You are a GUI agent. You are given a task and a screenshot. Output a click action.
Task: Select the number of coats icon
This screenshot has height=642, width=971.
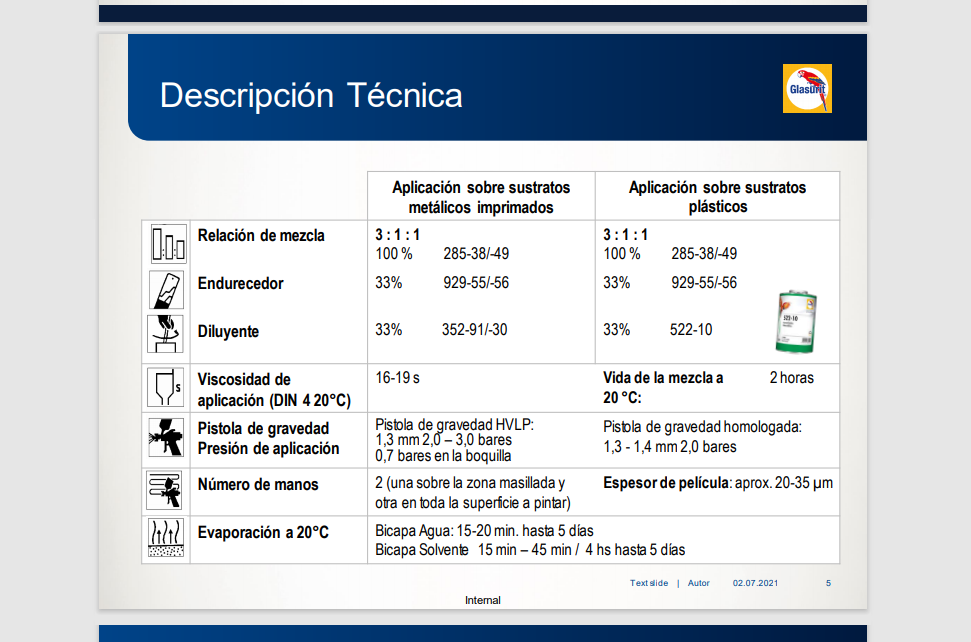(x=166, y=489)
